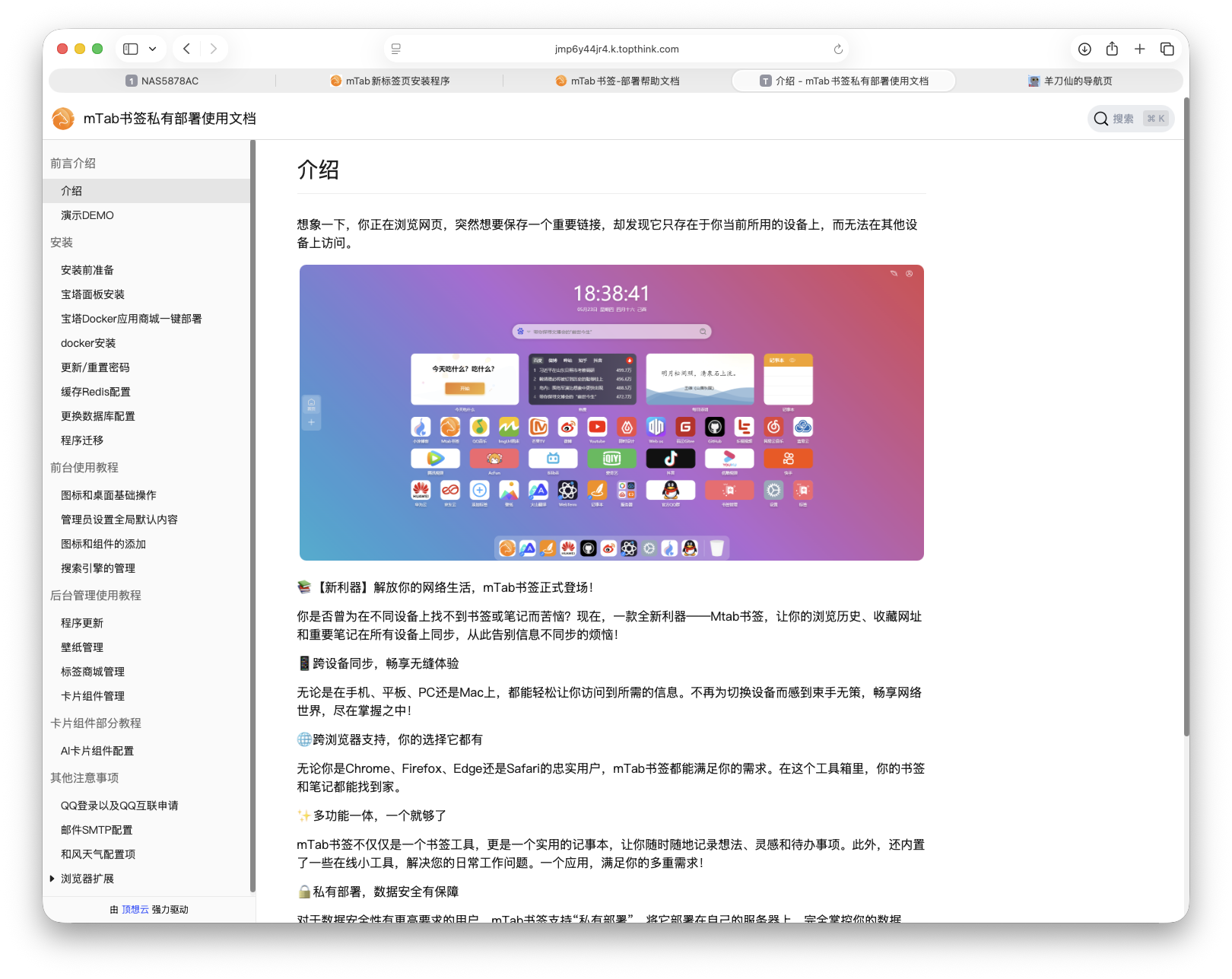The height and width of the screenshot is (979, 1232).
Task: Reload the page using the refresh icon
Action: point(837,48)
